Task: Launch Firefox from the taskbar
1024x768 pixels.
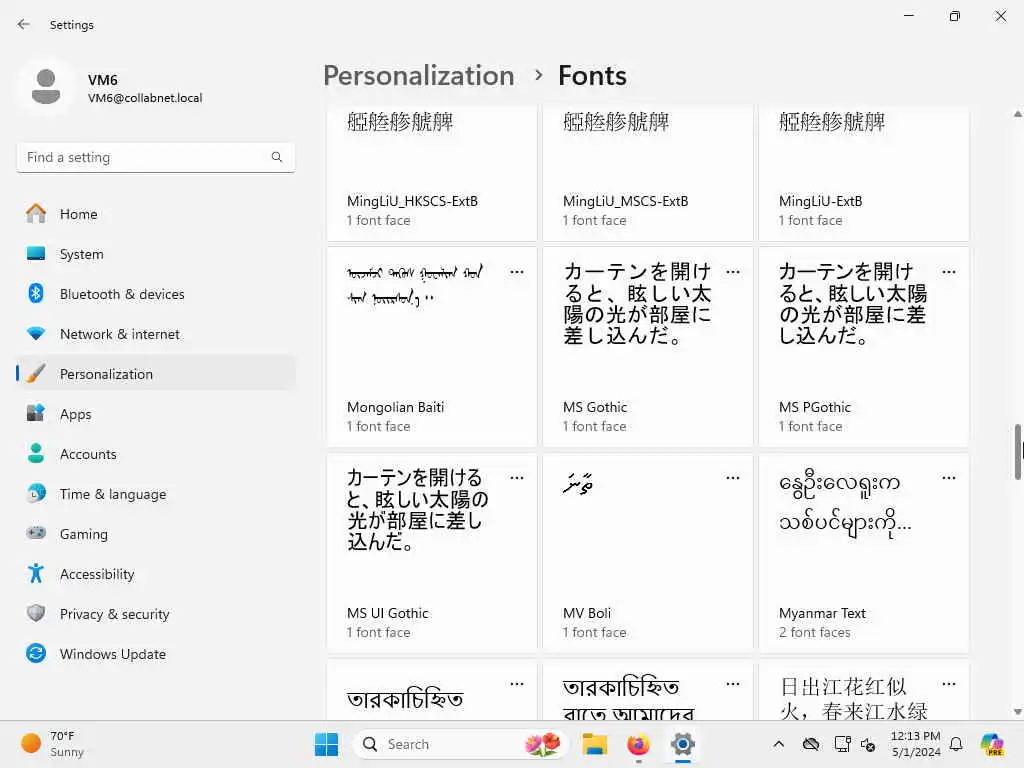Action: [x=638, y=744]
